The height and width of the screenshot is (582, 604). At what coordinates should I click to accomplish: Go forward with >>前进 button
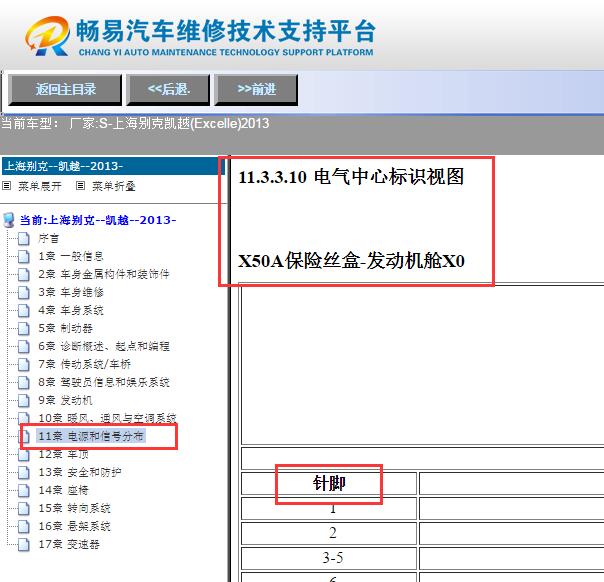click(256, 89)
